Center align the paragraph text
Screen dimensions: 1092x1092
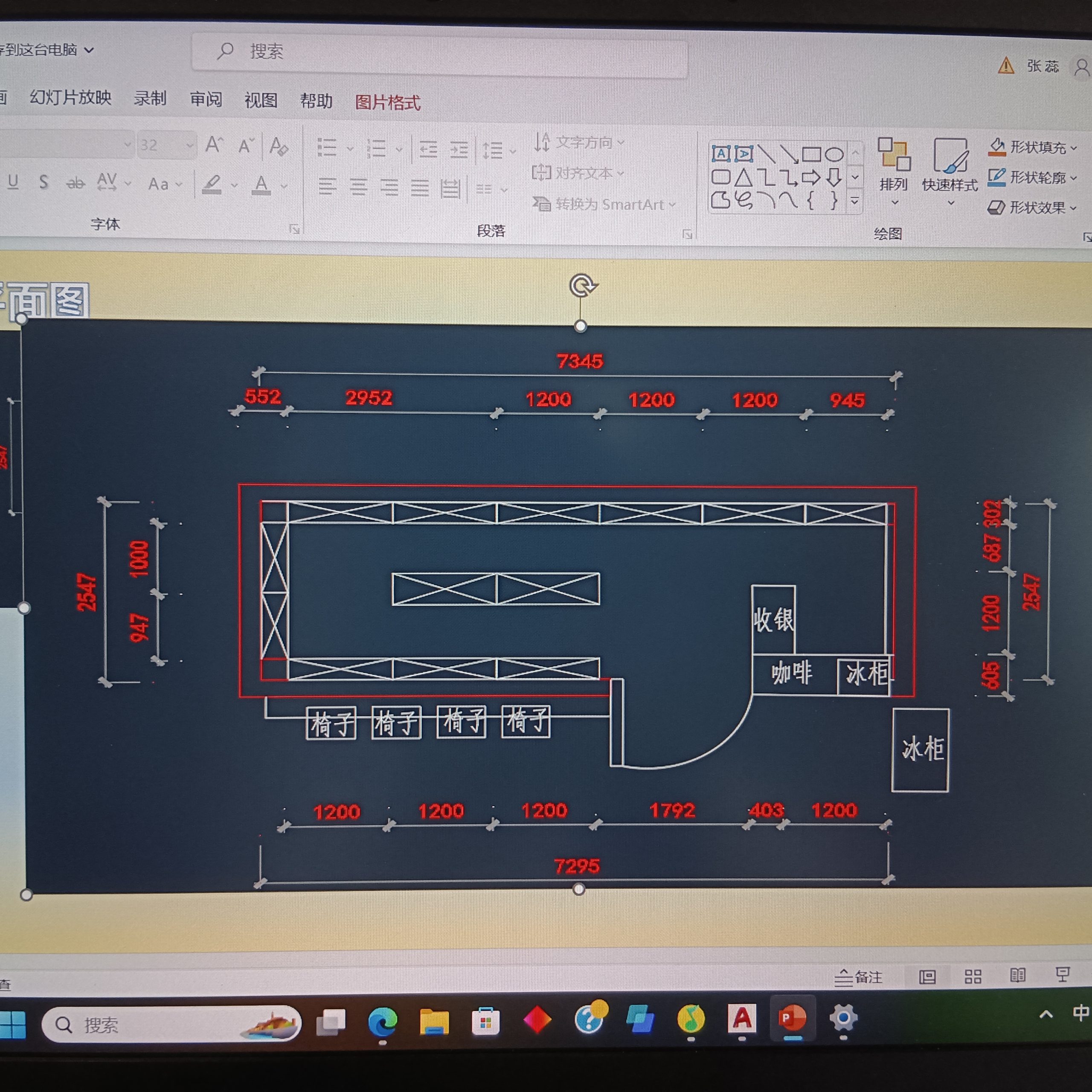pos(358,186)
